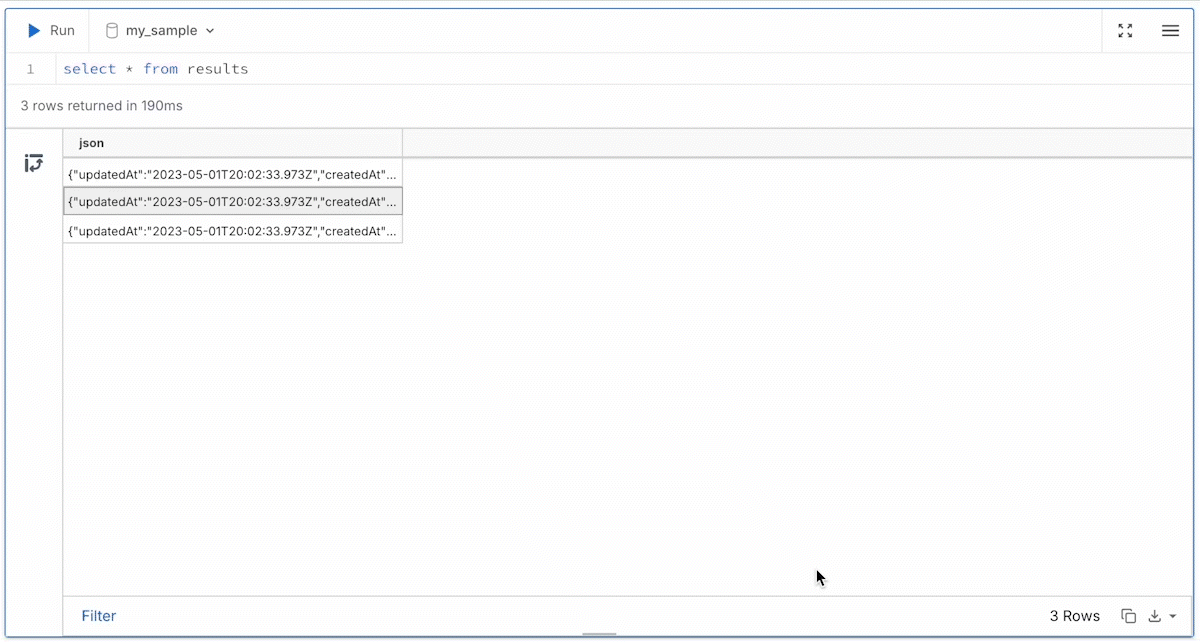Click the 3 Rows count label

click(x=1074, y=616)
